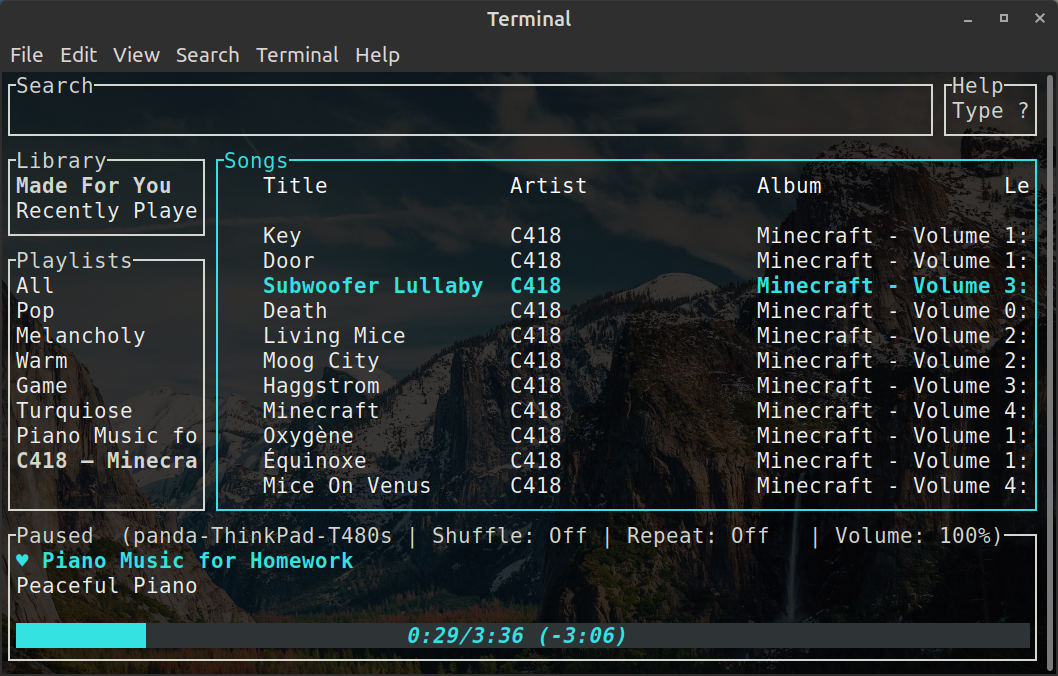Click album Minecraft - Volume 3 on Haggstrom row
This screenshot has width=1058, height=676.
coord(892,386)
